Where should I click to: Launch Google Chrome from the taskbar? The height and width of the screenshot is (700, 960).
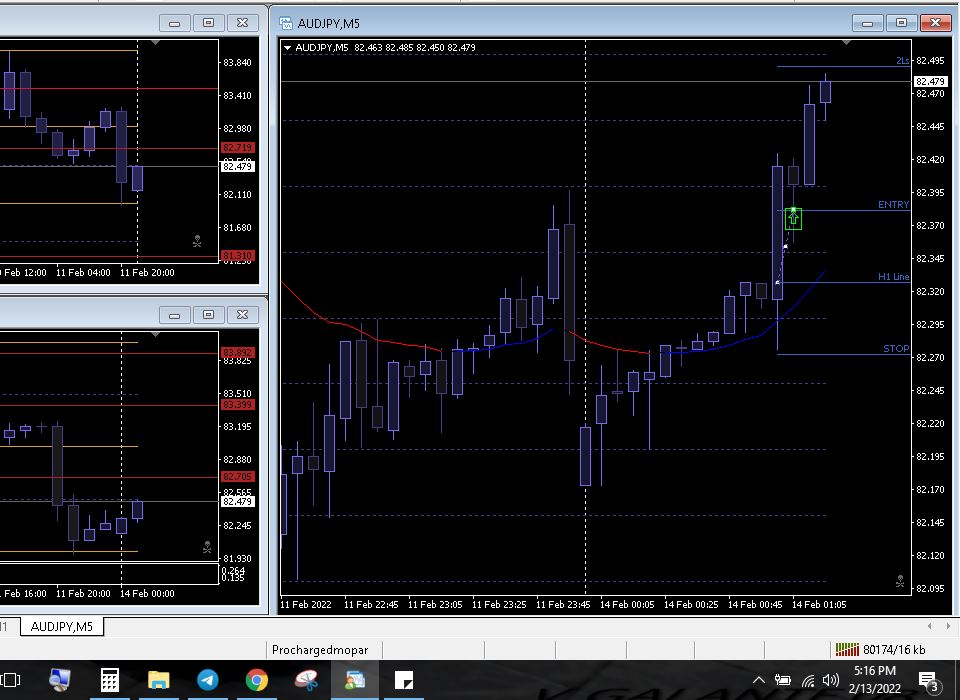(x=257, y=680)
